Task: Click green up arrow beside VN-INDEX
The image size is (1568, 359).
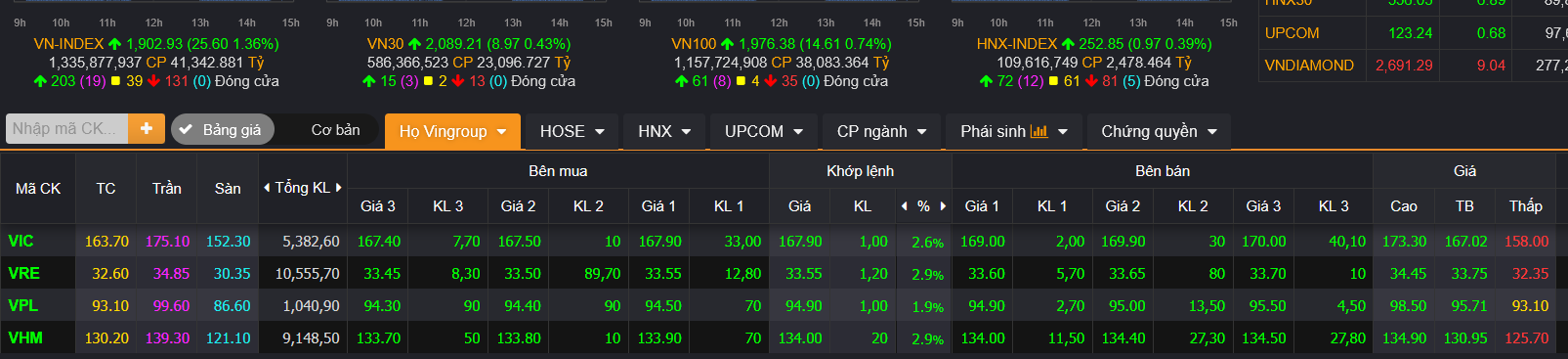Action: click(115, 44)
